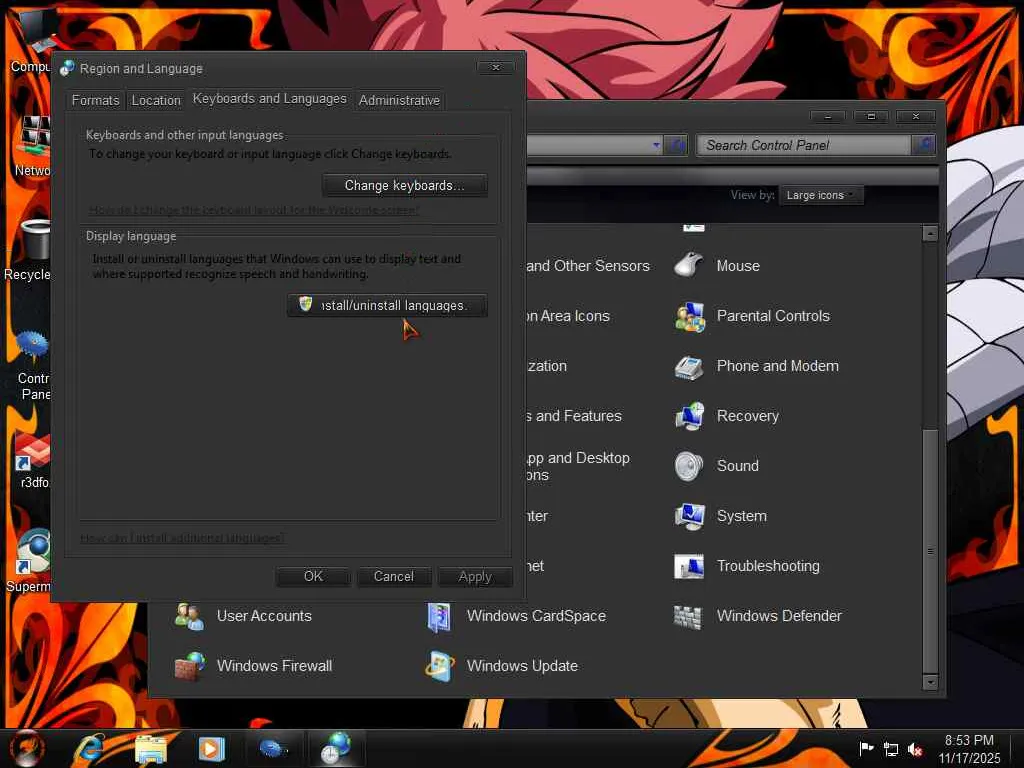Image resolution: width=1024 pixels, height=768 pixels.
Task: Click the refresh button beside address bar
Action: [x=677, y=145]
